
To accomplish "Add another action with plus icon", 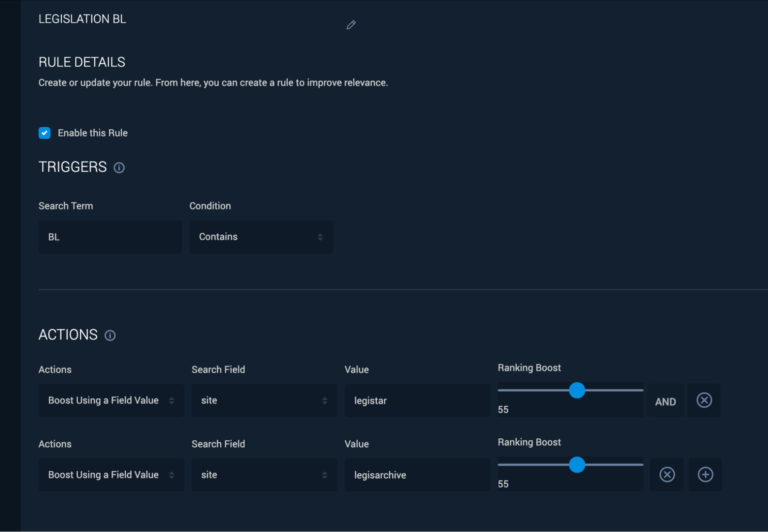I will [705, 475].
